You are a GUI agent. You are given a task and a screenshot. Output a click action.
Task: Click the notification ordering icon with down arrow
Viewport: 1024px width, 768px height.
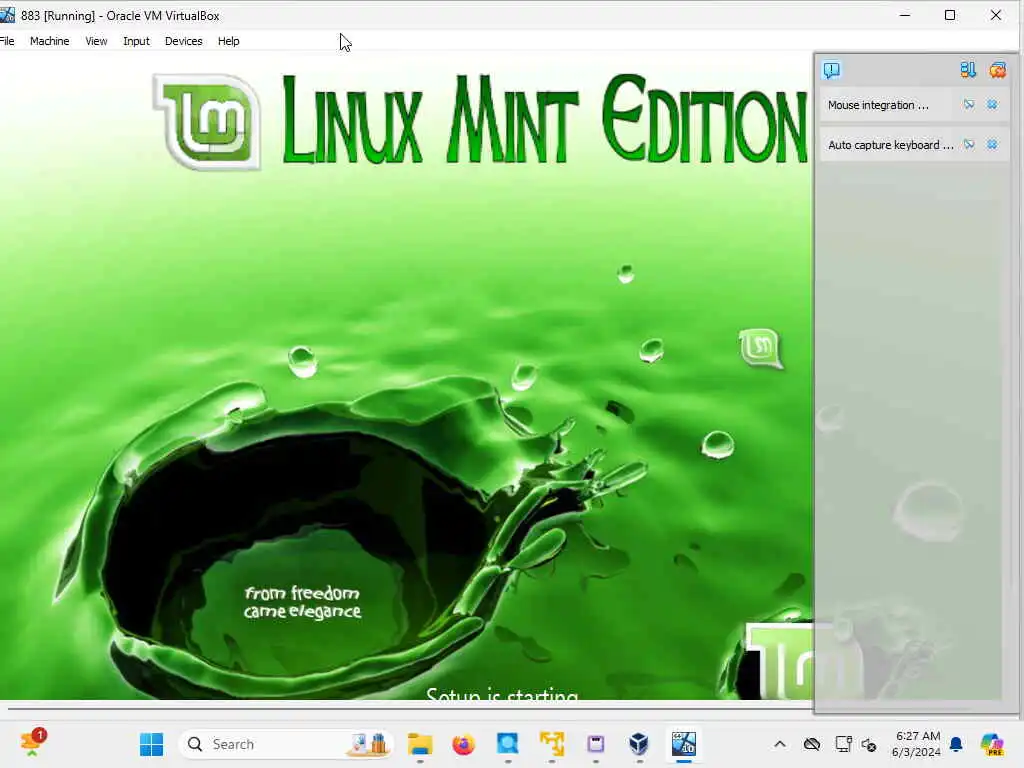click(968, 70)
